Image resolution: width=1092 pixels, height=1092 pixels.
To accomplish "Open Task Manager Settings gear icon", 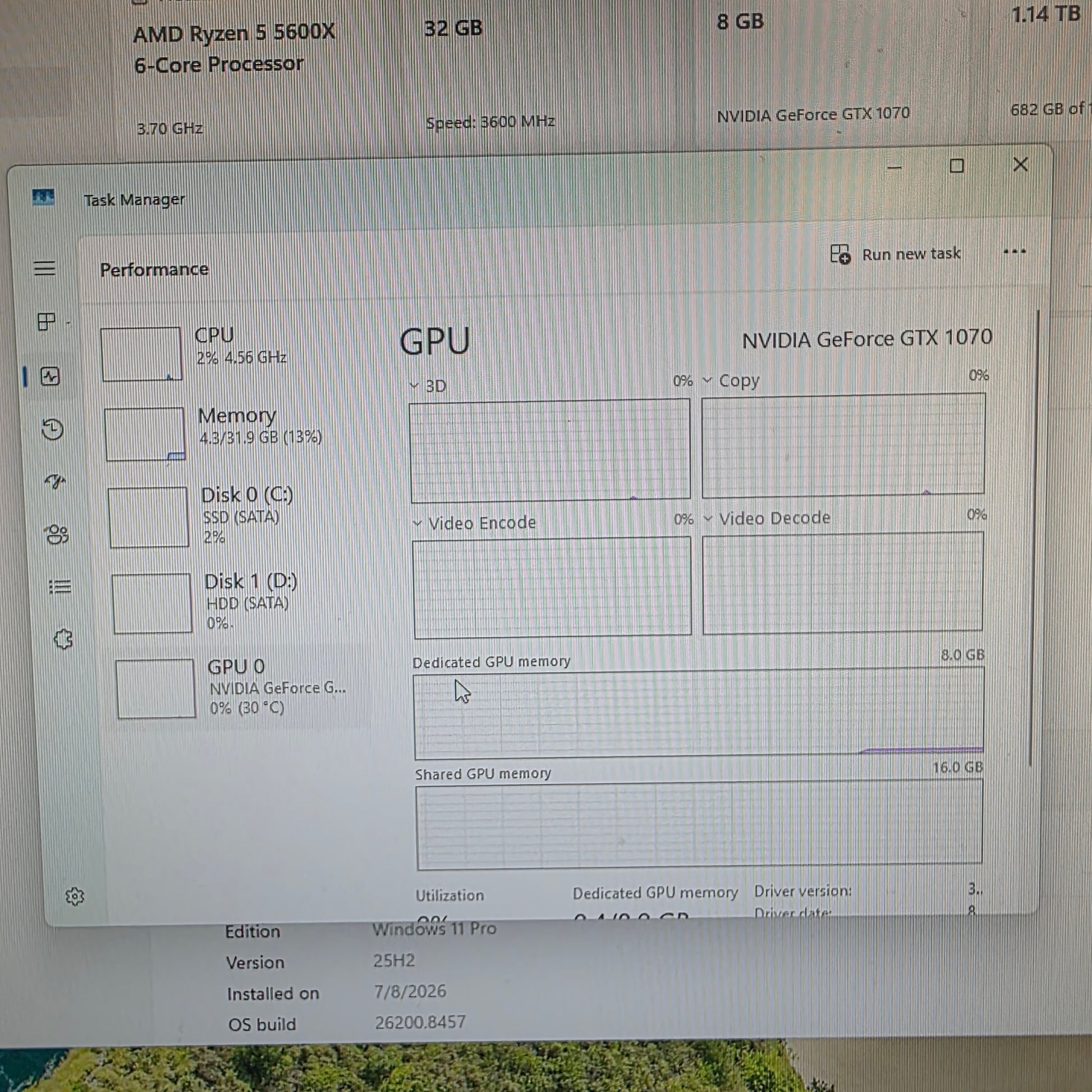I will pyautogui.click(x=75, y=896).
